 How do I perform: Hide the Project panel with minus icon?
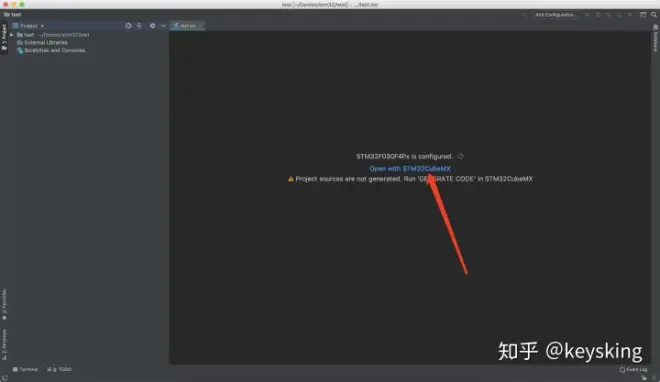click(x=163, y=26)
